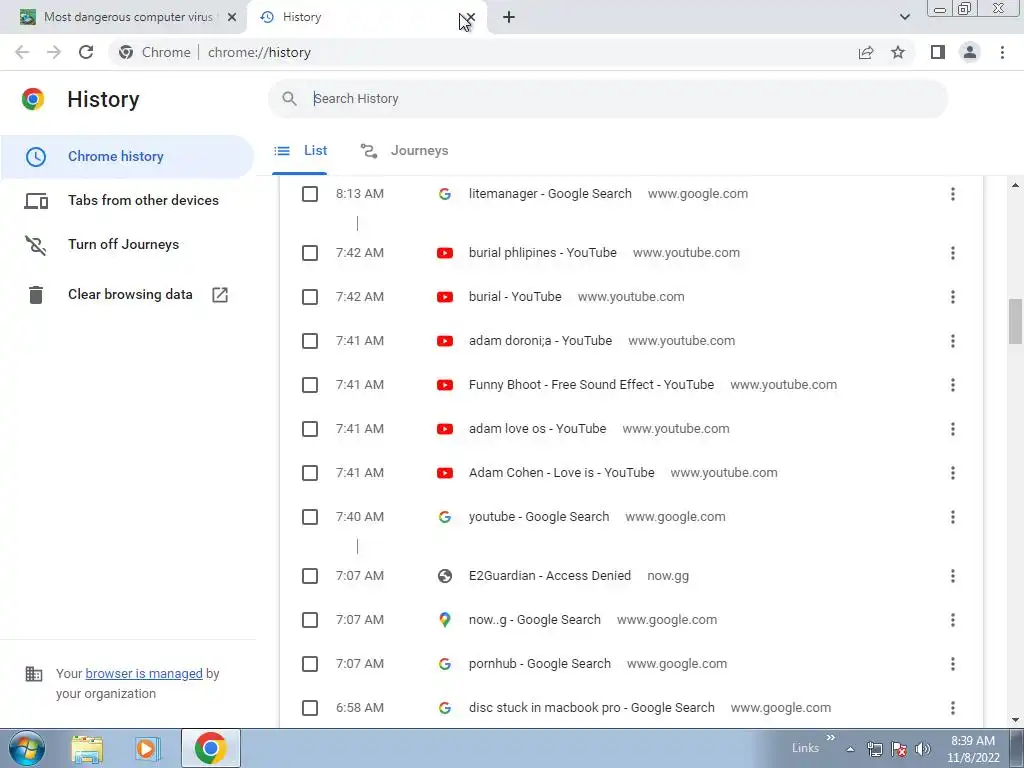Switch to the List tab
The width and height of the screenshot is (1024, 768).
[x=300, y=151]
